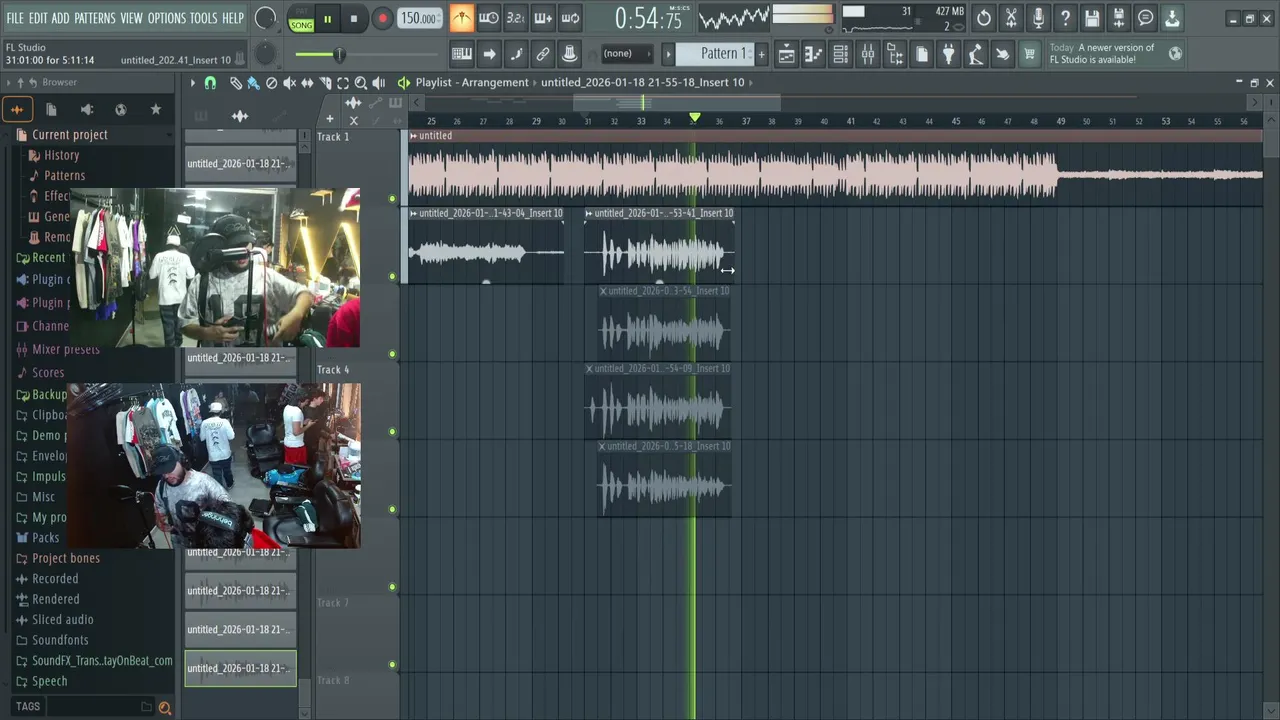
Task: Open the Mixer icon
Action: click(868, 54)
